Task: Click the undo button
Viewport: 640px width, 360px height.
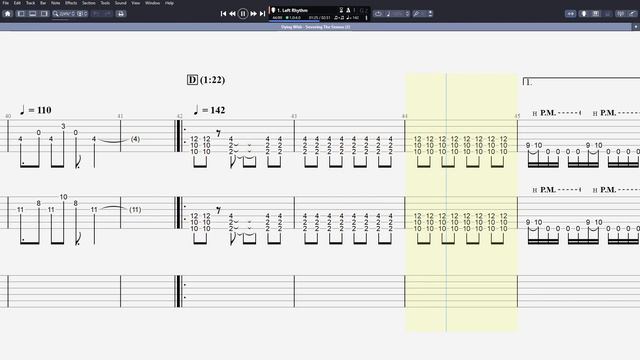Action: coord(97,13)
